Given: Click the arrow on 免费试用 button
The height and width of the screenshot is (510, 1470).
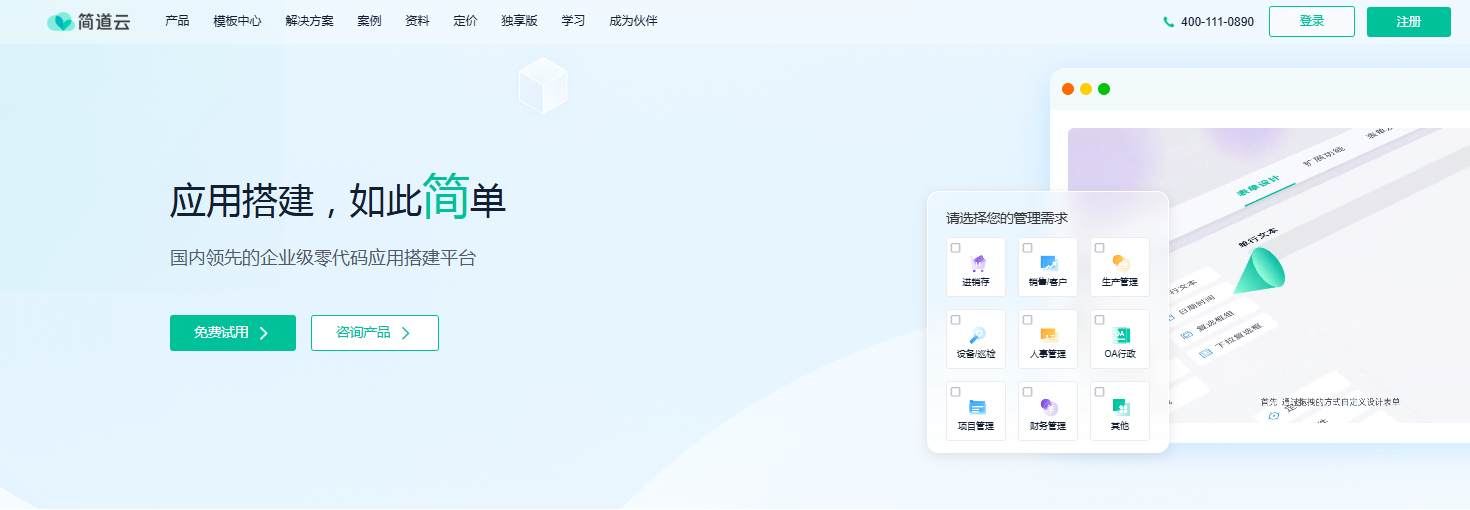Looking at the screenshot, I should tap(264, 333).
